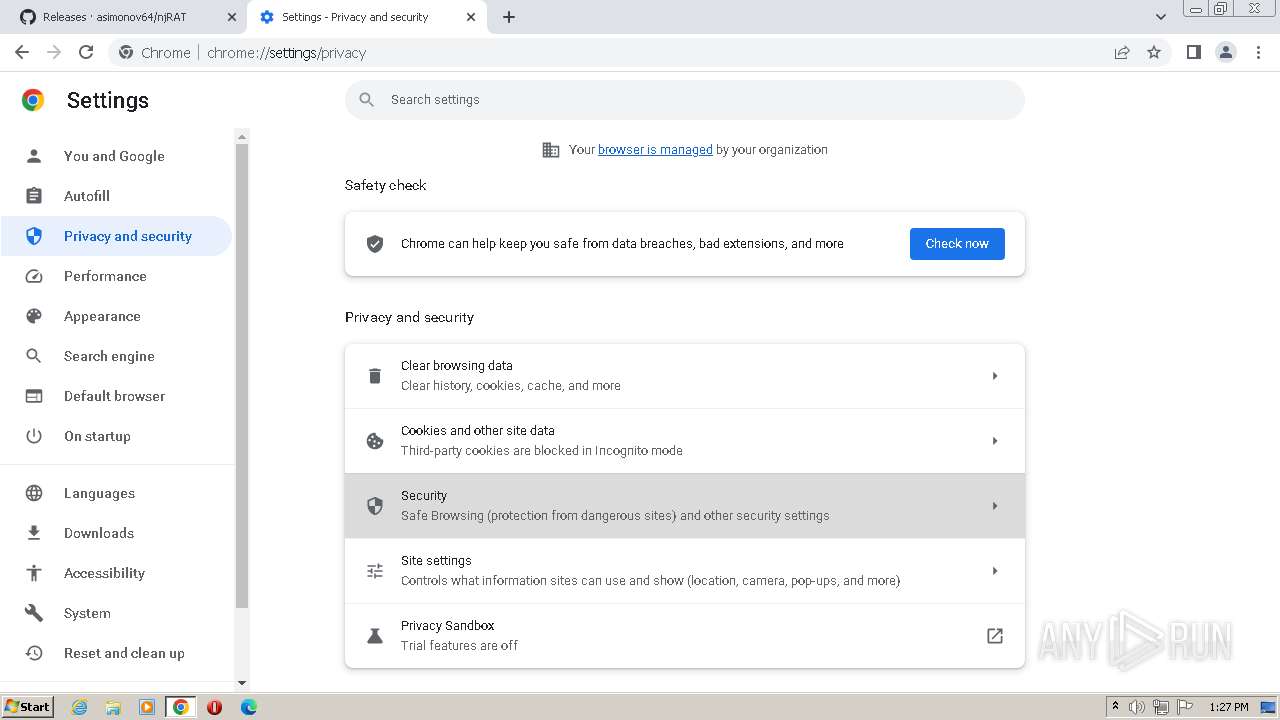Screen dimensions: 1280x720
Task: Click the cookie icon
Action: [375, 441]
